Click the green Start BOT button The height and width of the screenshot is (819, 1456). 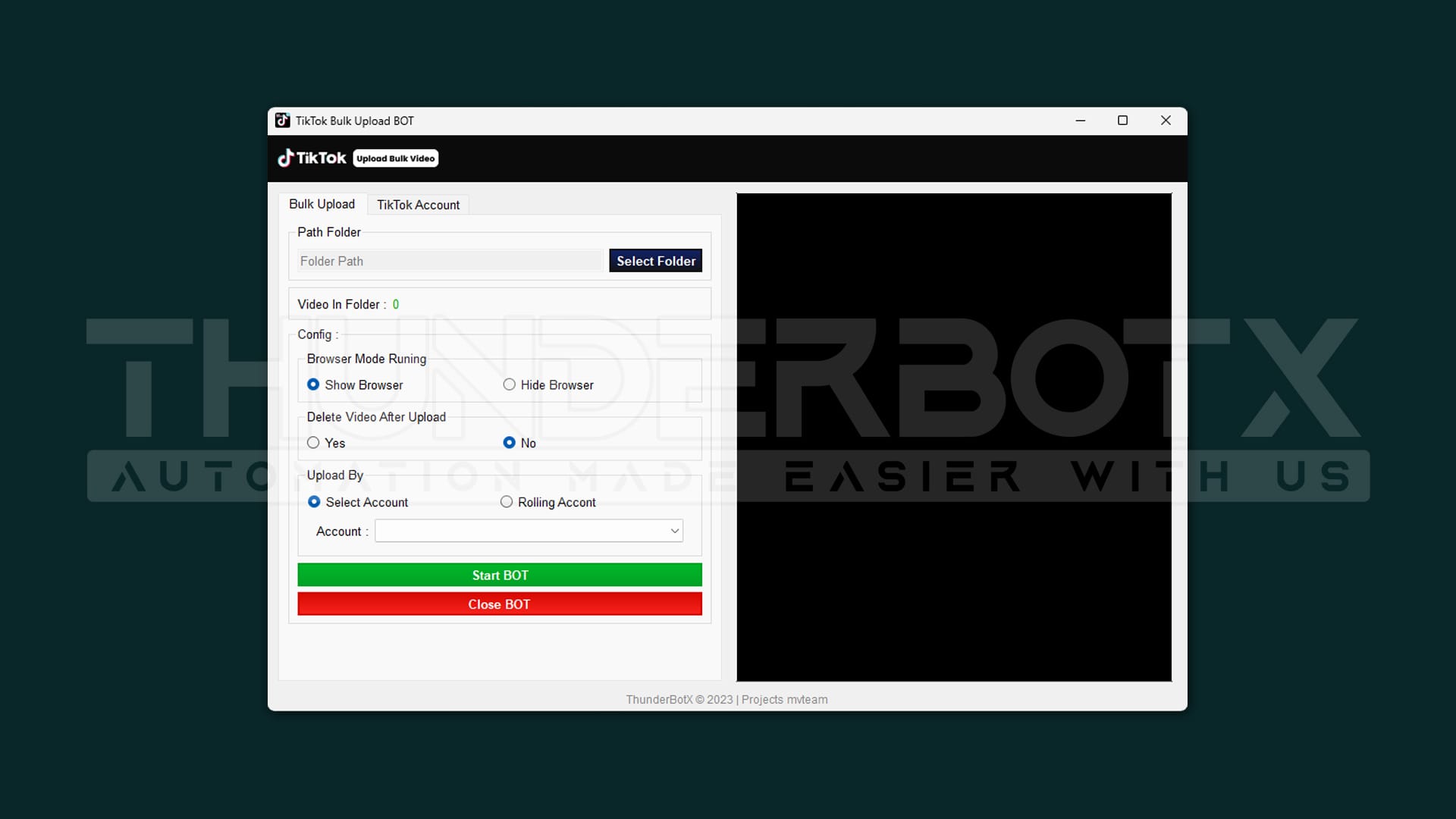pos(500,575)
